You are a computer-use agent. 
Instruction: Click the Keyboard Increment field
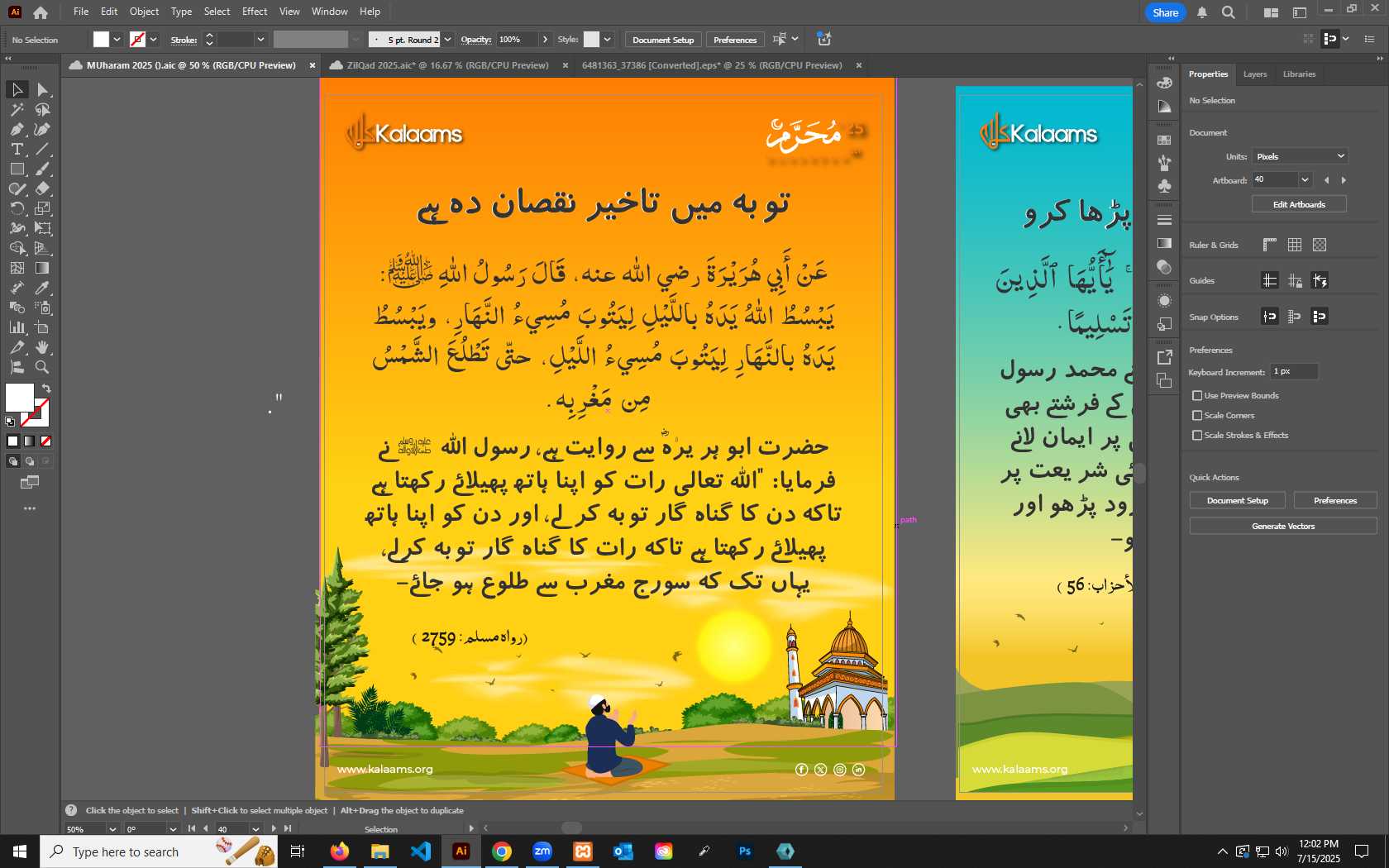1294,372
